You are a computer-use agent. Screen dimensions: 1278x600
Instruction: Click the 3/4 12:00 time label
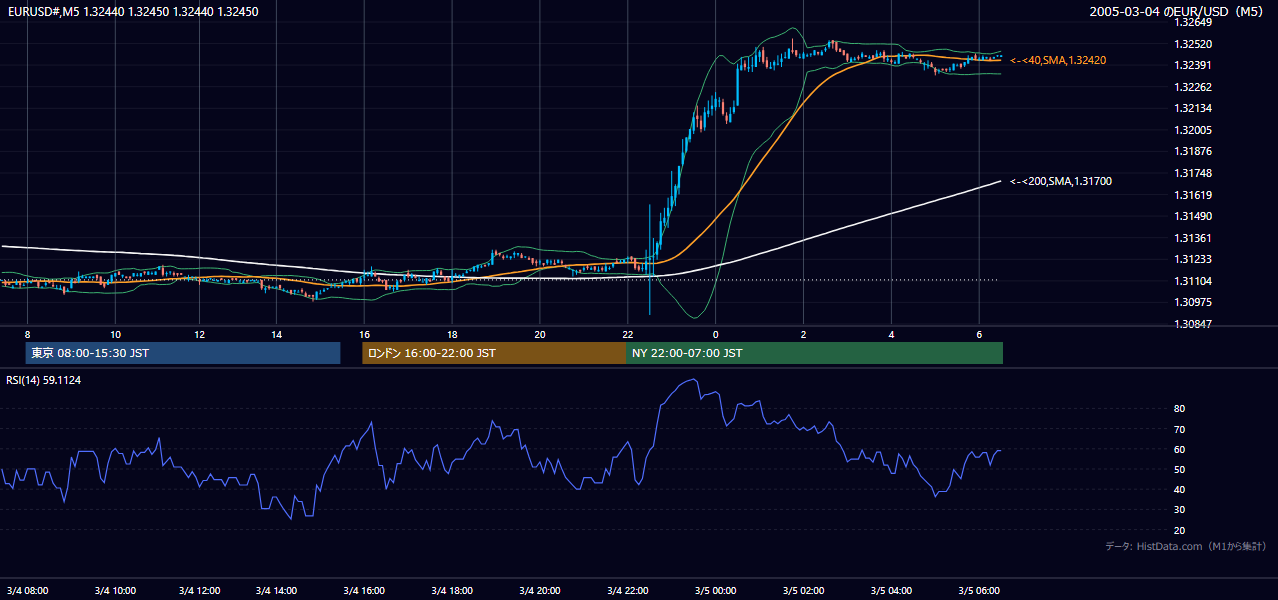click(x=200, y=590)
